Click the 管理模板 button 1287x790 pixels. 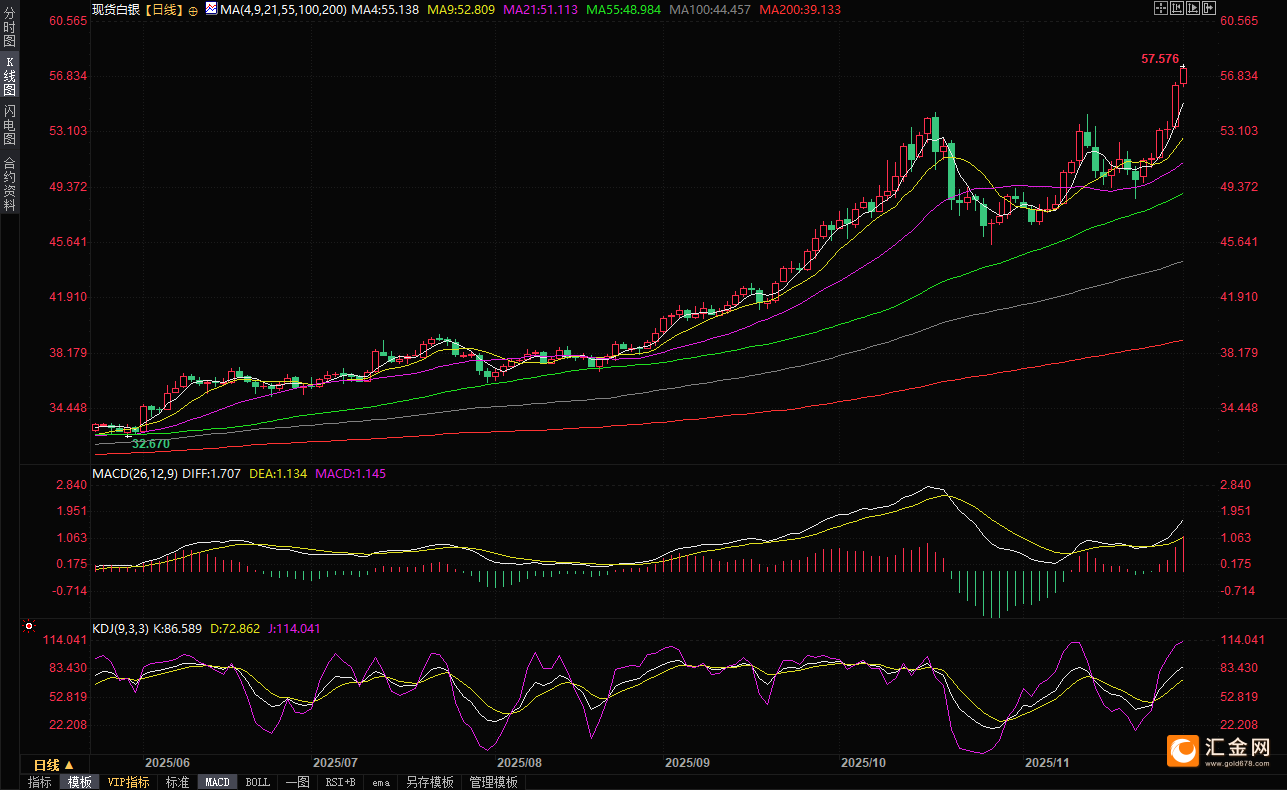pos(493,782)
